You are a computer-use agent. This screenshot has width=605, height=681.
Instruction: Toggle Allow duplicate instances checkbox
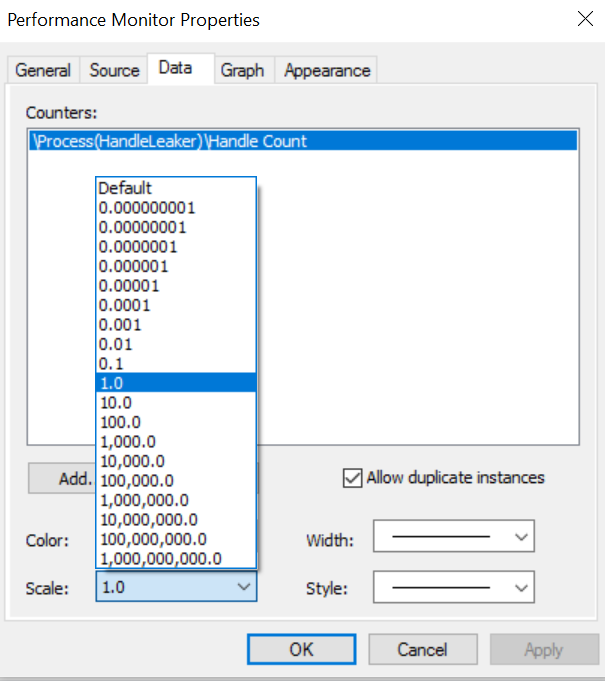[352, 478]
